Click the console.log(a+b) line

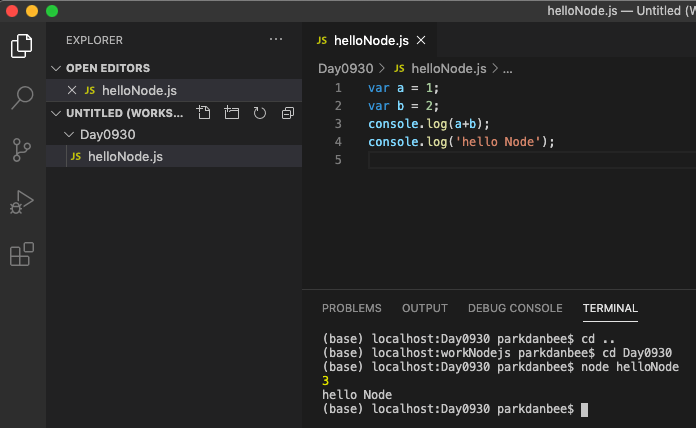428,123
